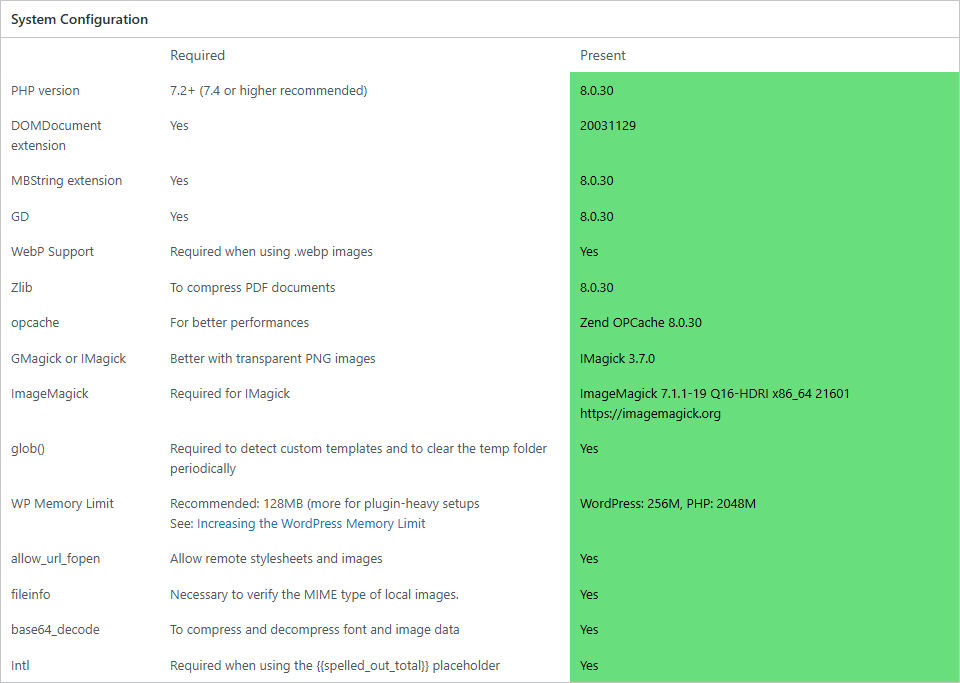Select the allow_url_fopen label
Screen dimensions: 960x683
click(x=56, y=559)
